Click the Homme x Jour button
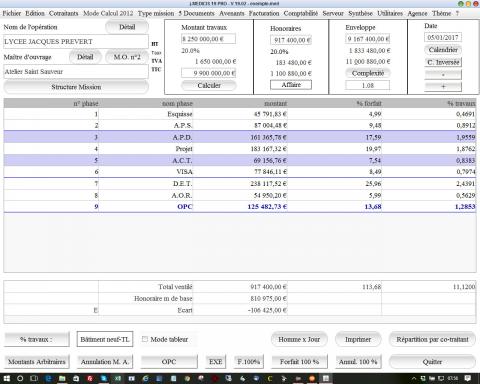The width and height of the screenshot is (480, 384). [x=299, y=339]
